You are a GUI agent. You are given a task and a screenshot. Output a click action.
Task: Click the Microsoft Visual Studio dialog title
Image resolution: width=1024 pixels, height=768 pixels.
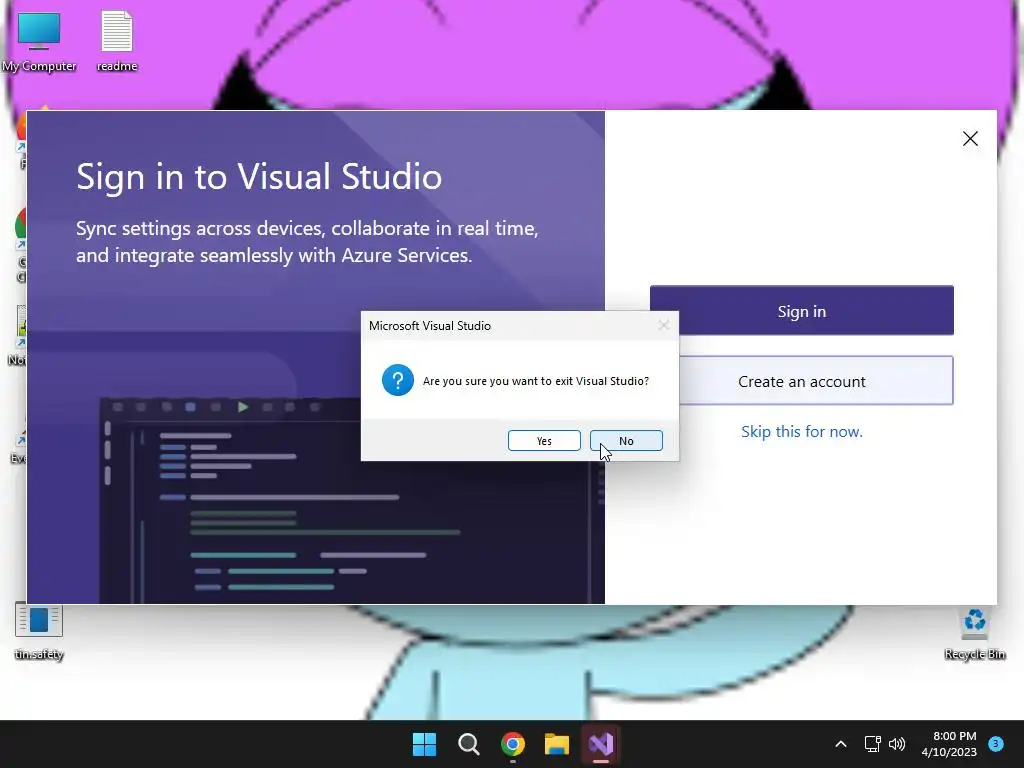coord(430,326)
